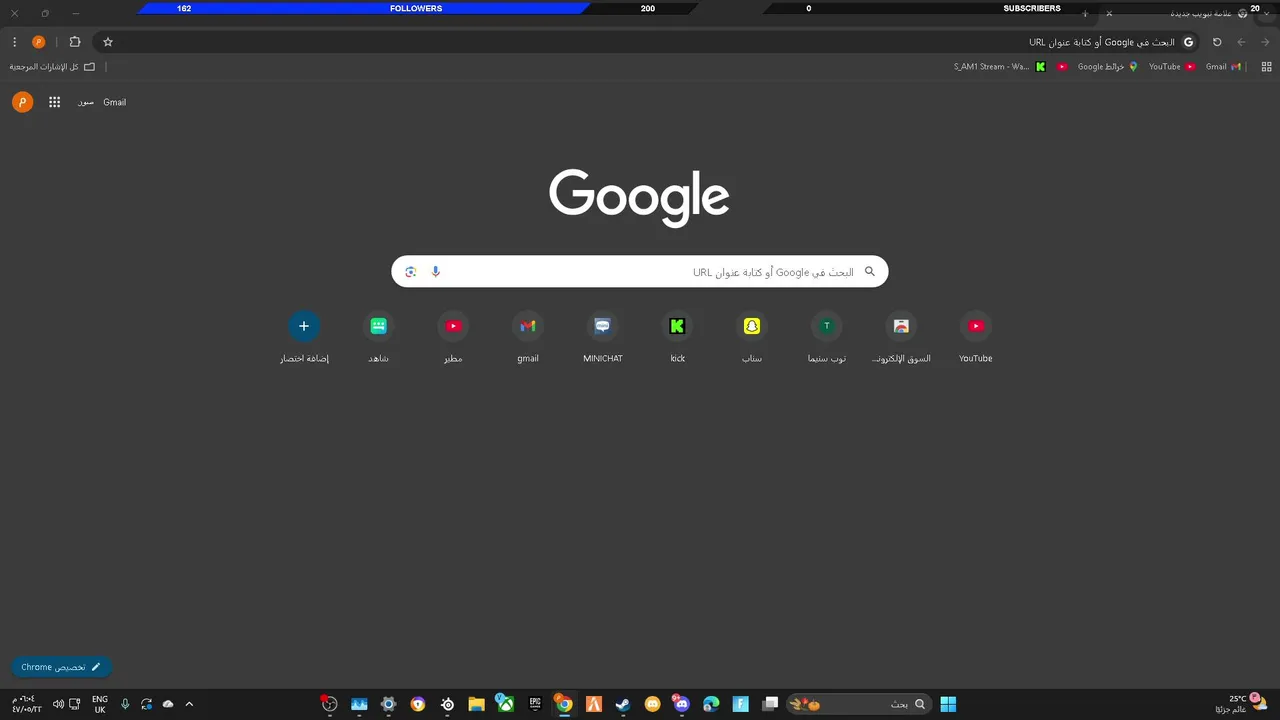
Task: Open the volume control in the tray
Action: point(58,704)
